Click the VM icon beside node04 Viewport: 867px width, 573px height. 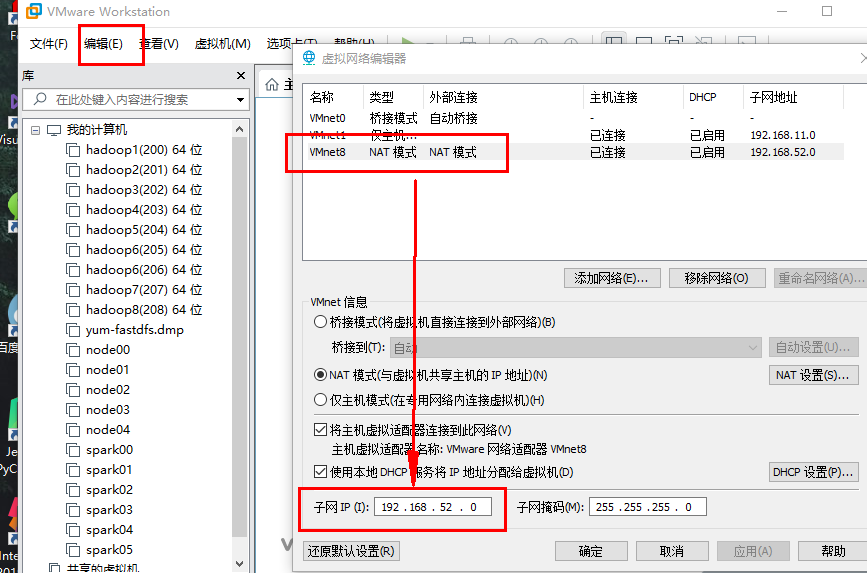pos(73,430)
